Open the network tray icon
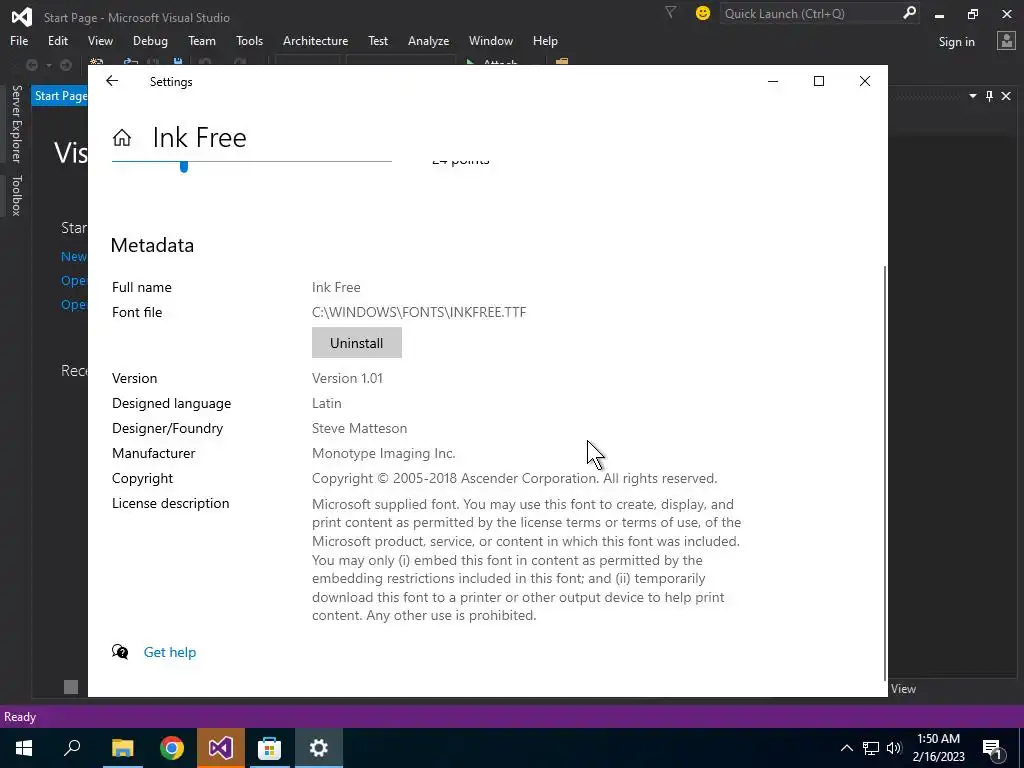 (871, 748)
